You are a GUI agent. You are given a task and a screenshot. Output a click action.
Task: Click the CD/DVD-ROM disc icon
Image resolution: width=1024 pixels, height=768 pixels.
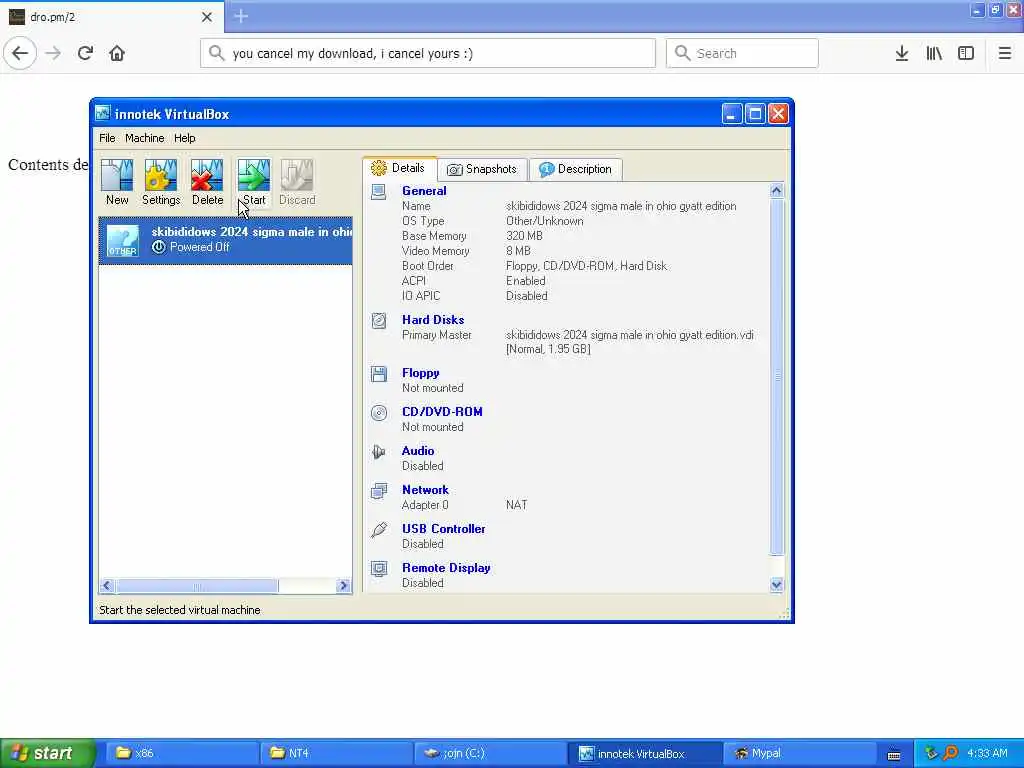pos(379,413)
